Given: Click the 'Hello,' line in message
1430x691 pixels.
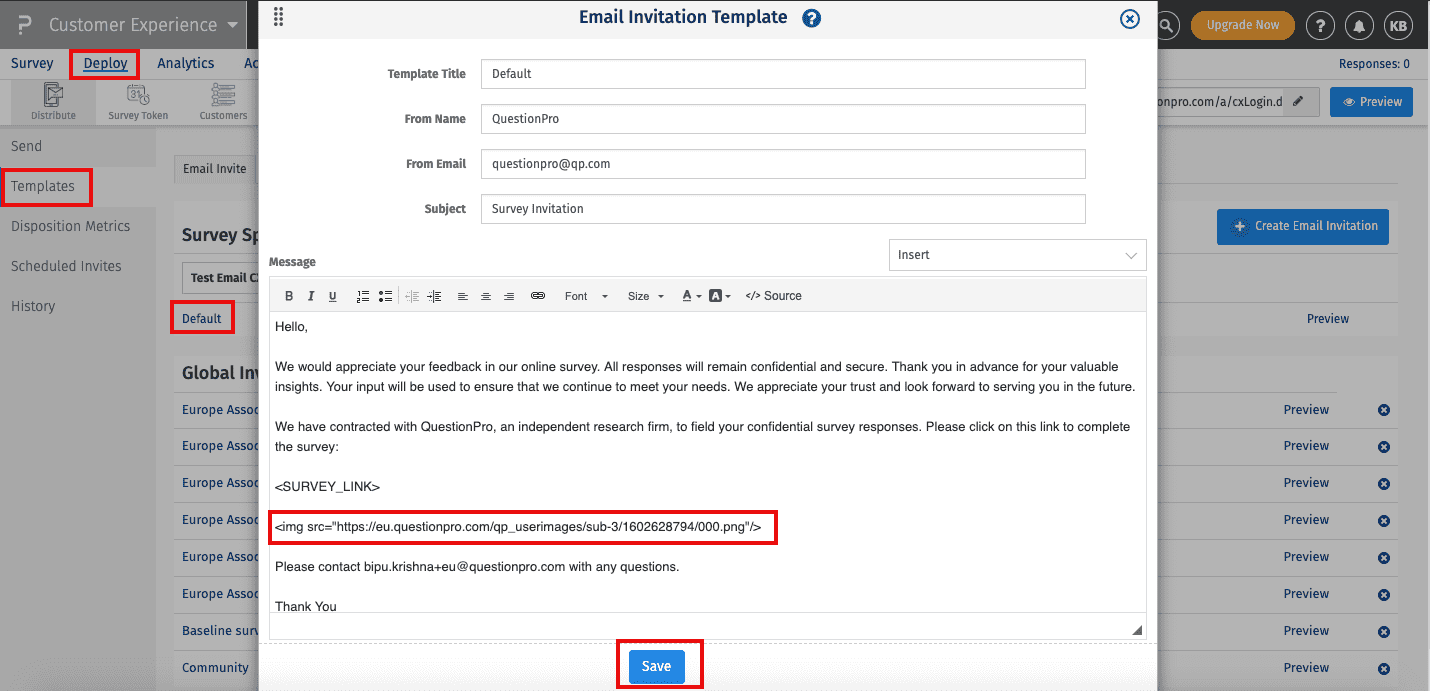Looking at the screenshot, I should 291,327.
